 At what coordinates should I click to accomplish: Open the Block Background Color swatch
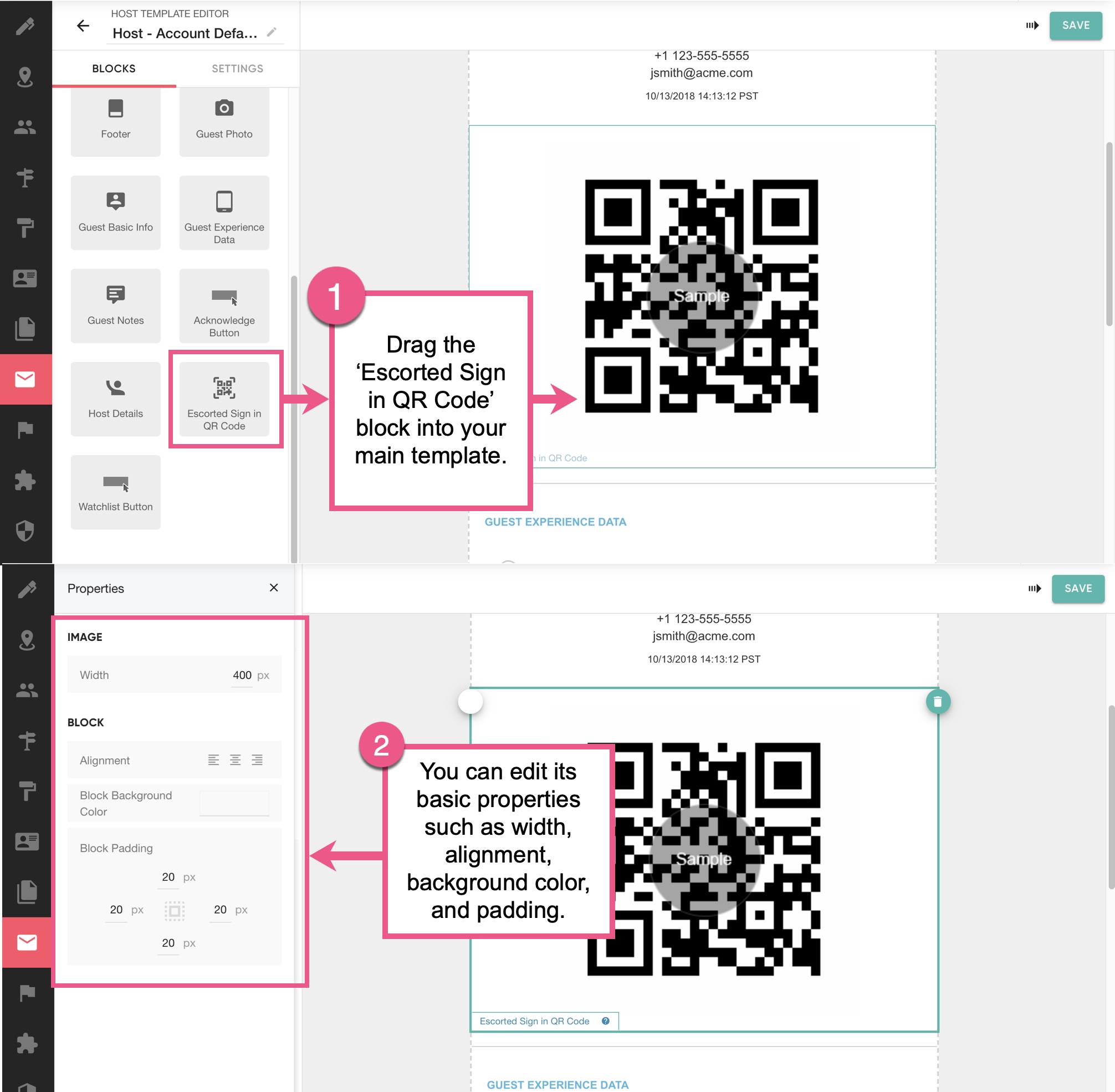[x=234, y=803]
